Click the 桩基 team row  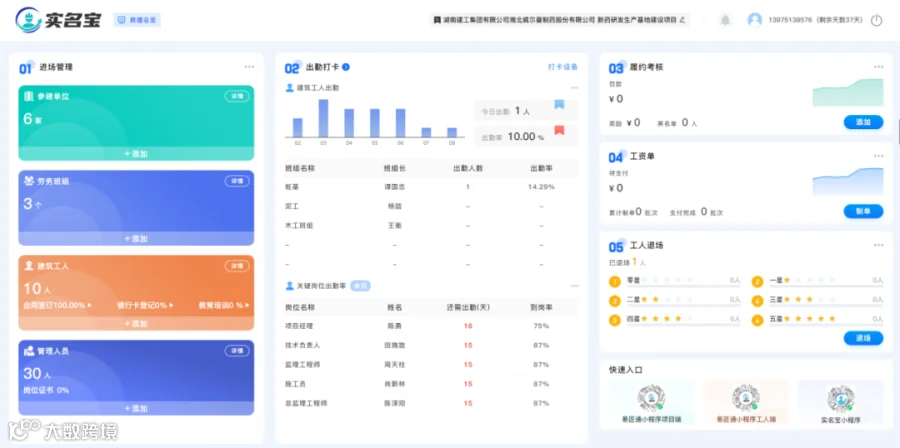click(x=431, y=187)
